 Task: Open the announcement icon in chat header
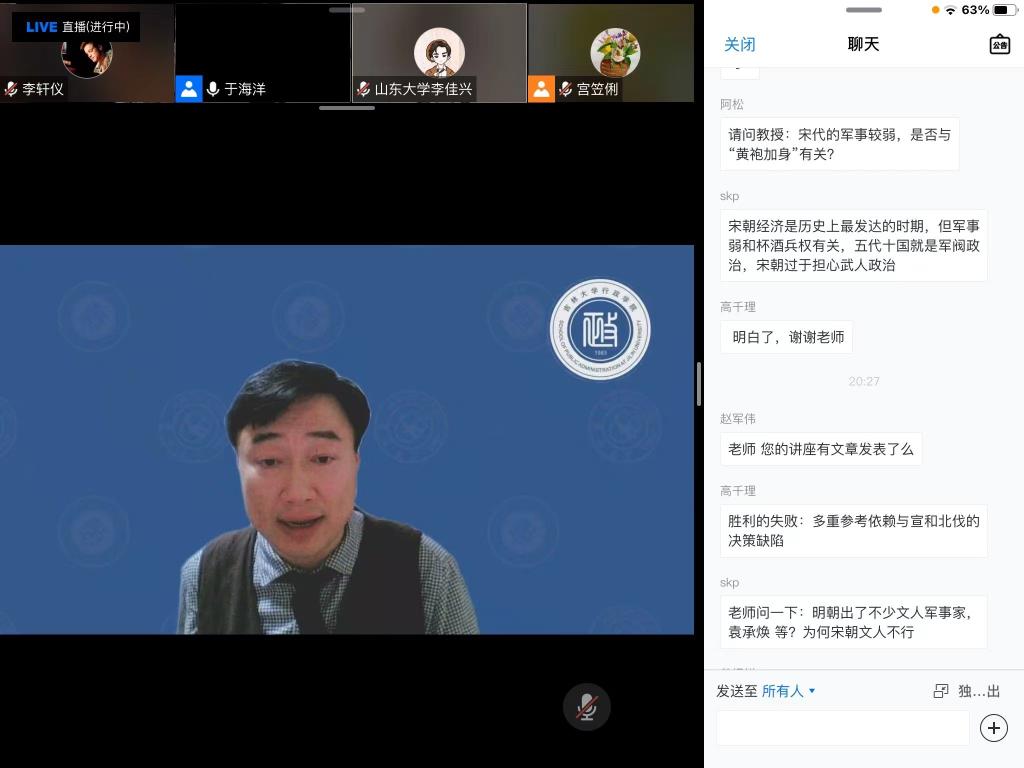click(999, 44)
